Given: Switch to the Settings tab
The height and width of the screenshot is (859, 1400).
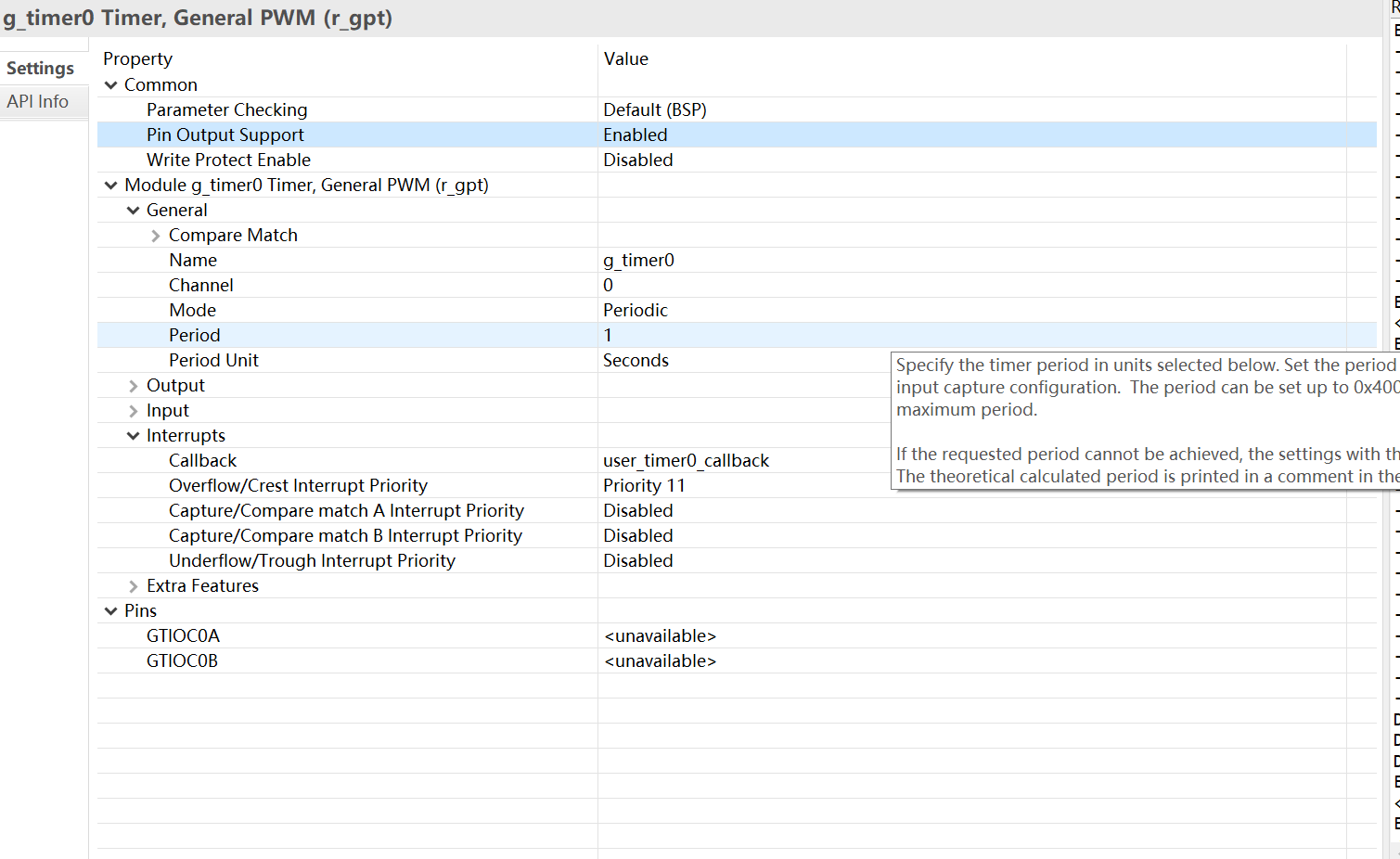Looking at the screenshot, I should click(40, 69).
